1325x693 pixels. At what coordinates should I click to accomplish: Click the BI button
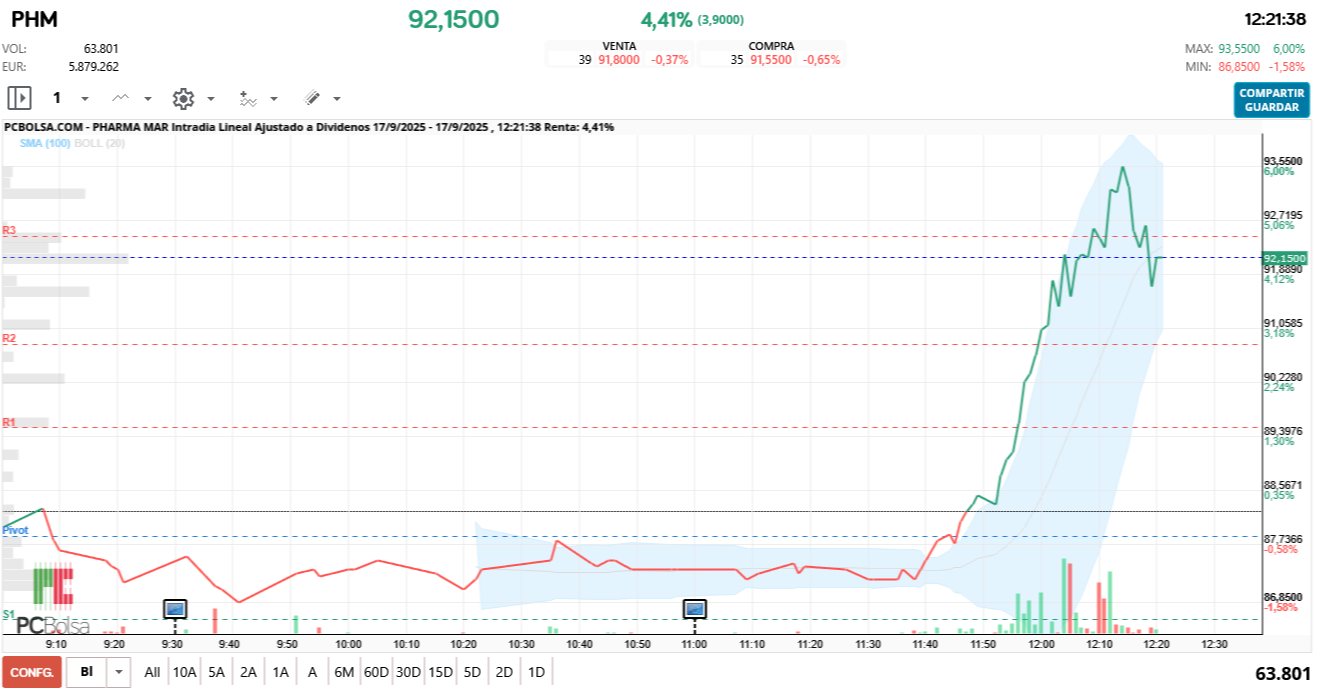87,672
